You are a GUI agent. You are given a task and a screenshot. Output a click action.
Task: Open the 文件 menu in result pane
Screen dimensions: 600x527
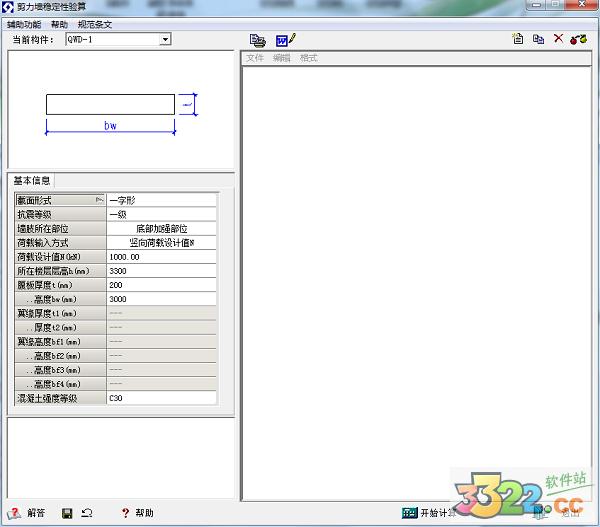(255, 58)
